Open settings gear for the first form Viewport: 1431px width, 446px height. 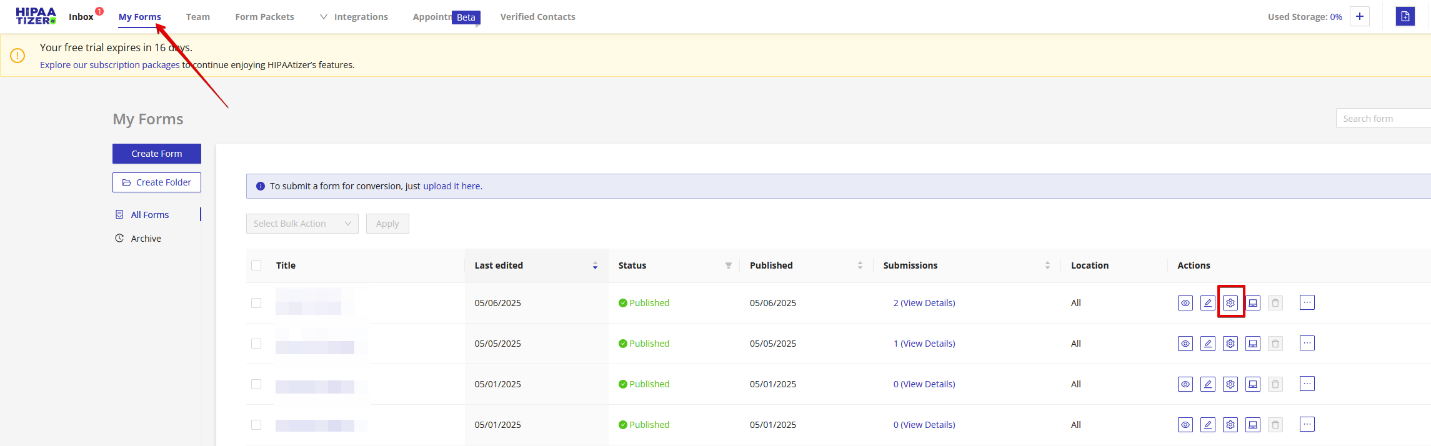(1231, 302)
